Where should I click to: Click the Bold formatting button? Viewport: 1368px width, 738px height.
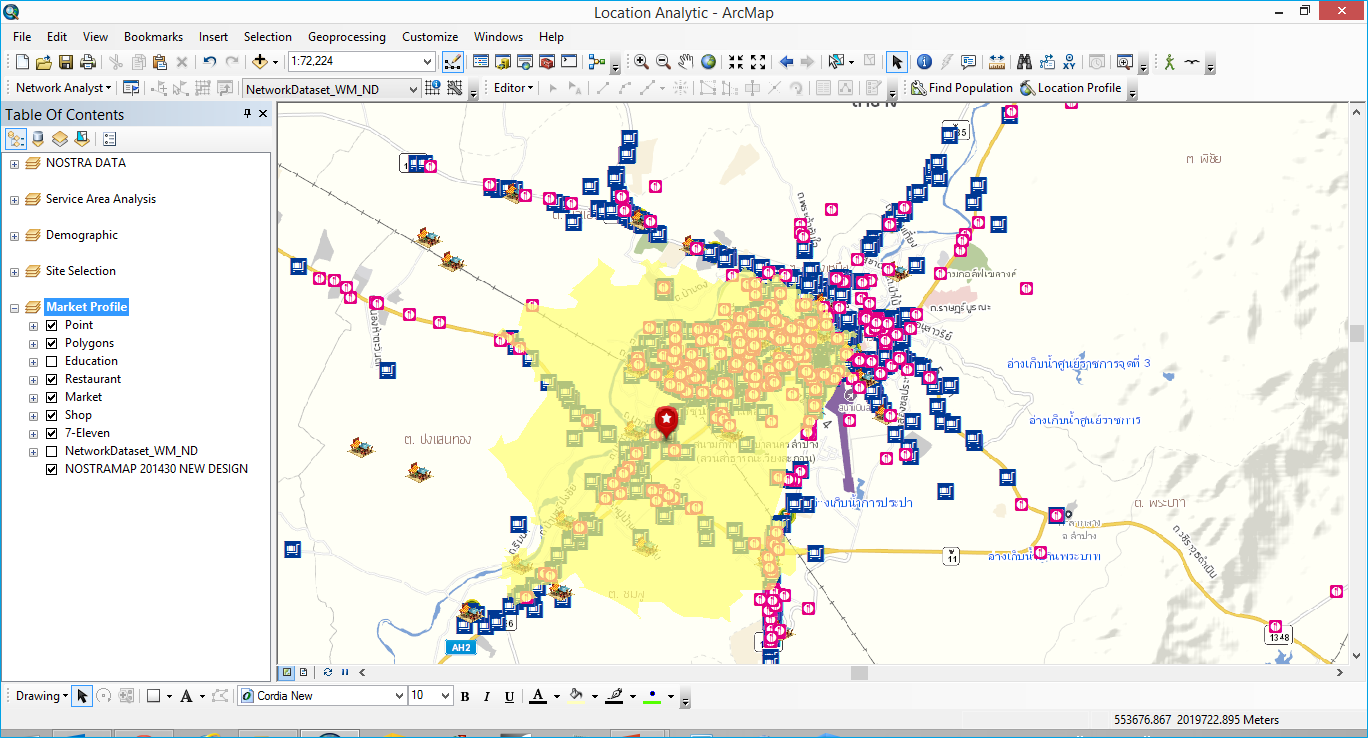pyautogui.click(x=465, y=696)
